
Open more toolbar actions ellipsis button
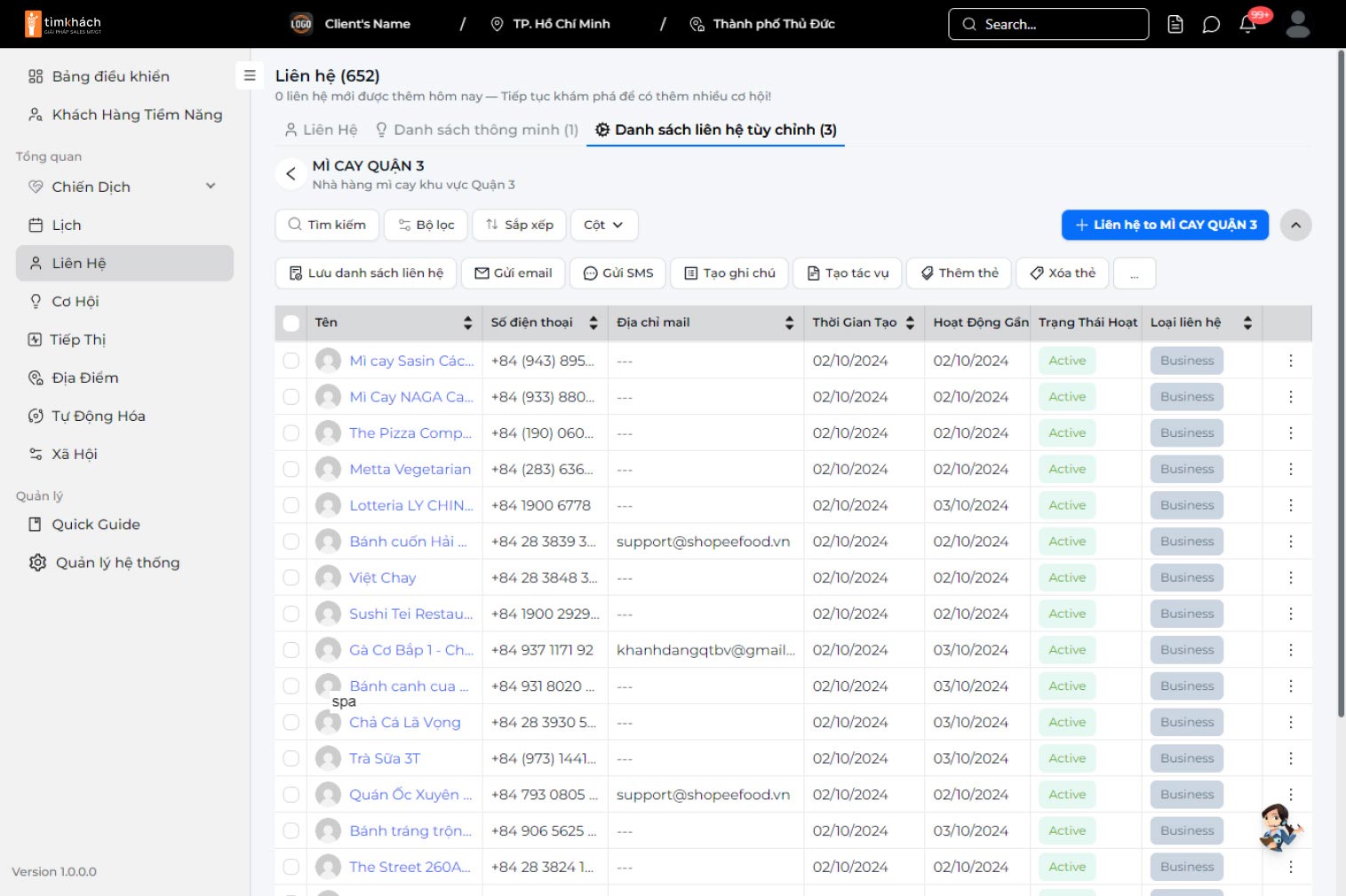click(1135, 274)
